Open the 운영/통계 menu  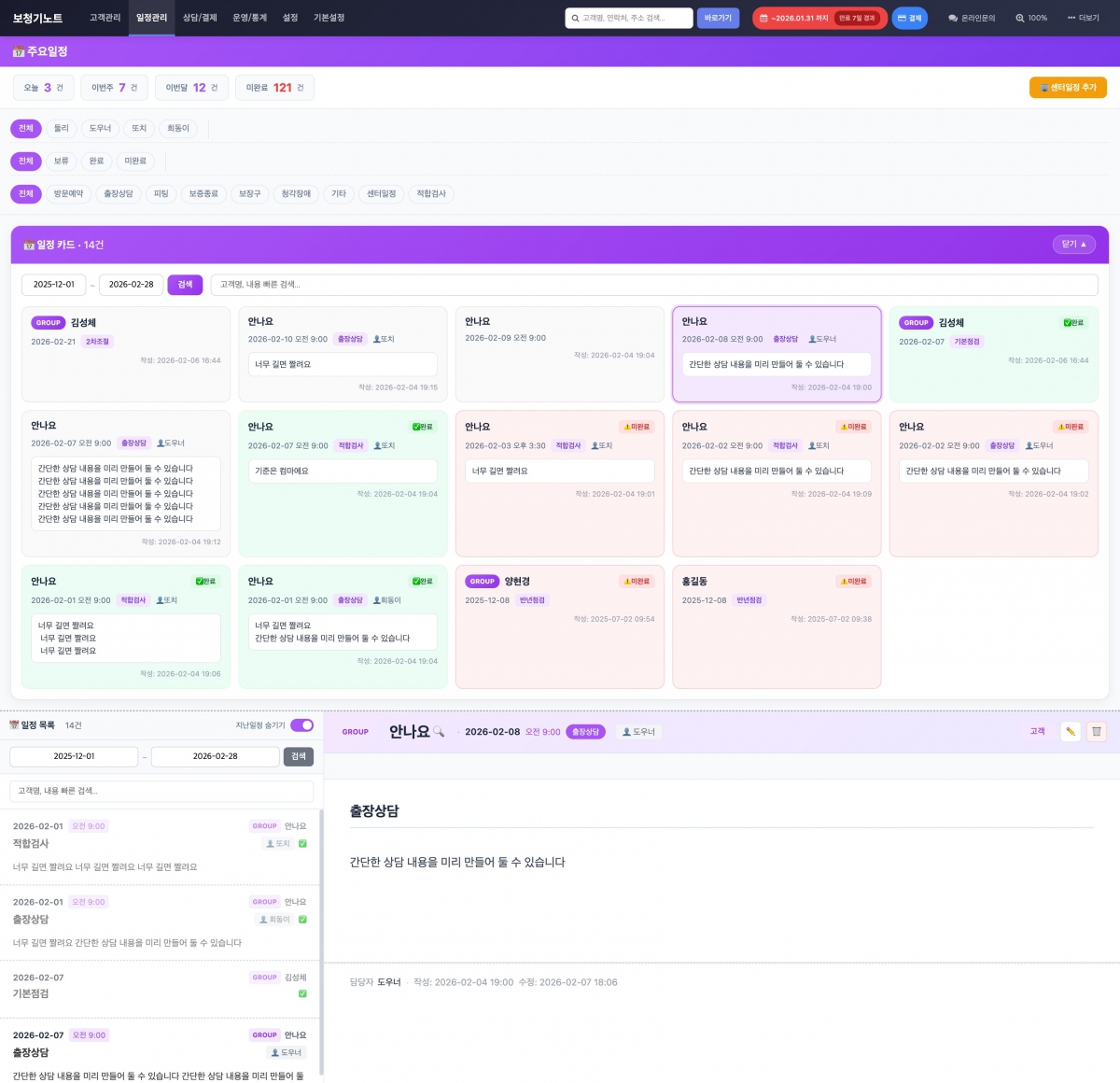(x=249, y=18)
